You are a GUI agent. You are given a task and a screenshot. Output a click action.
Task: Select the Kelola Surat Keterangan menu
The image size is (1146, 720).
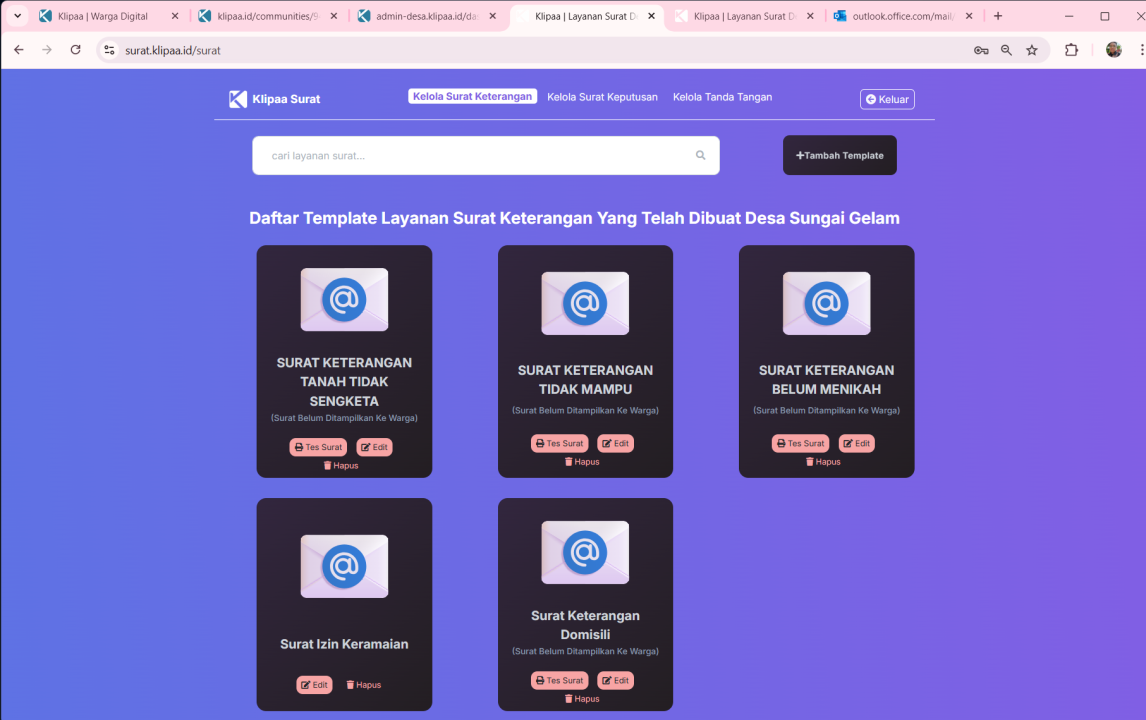click(472, 97)
